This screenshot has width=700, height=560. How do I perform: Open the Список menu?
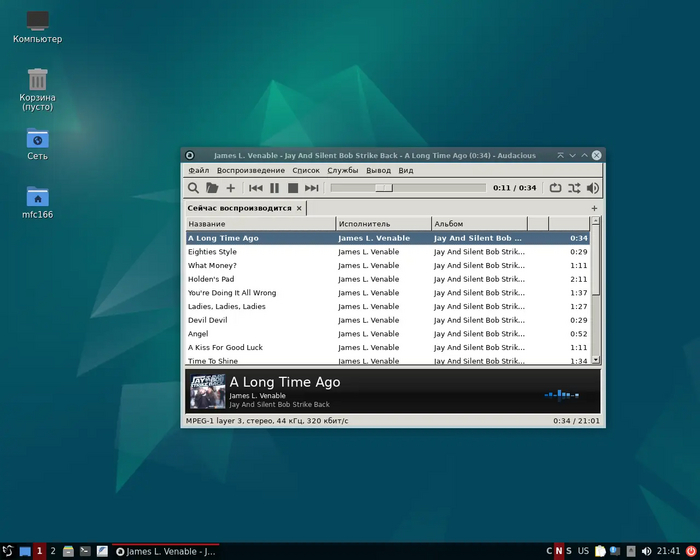[x=306, y=170]
